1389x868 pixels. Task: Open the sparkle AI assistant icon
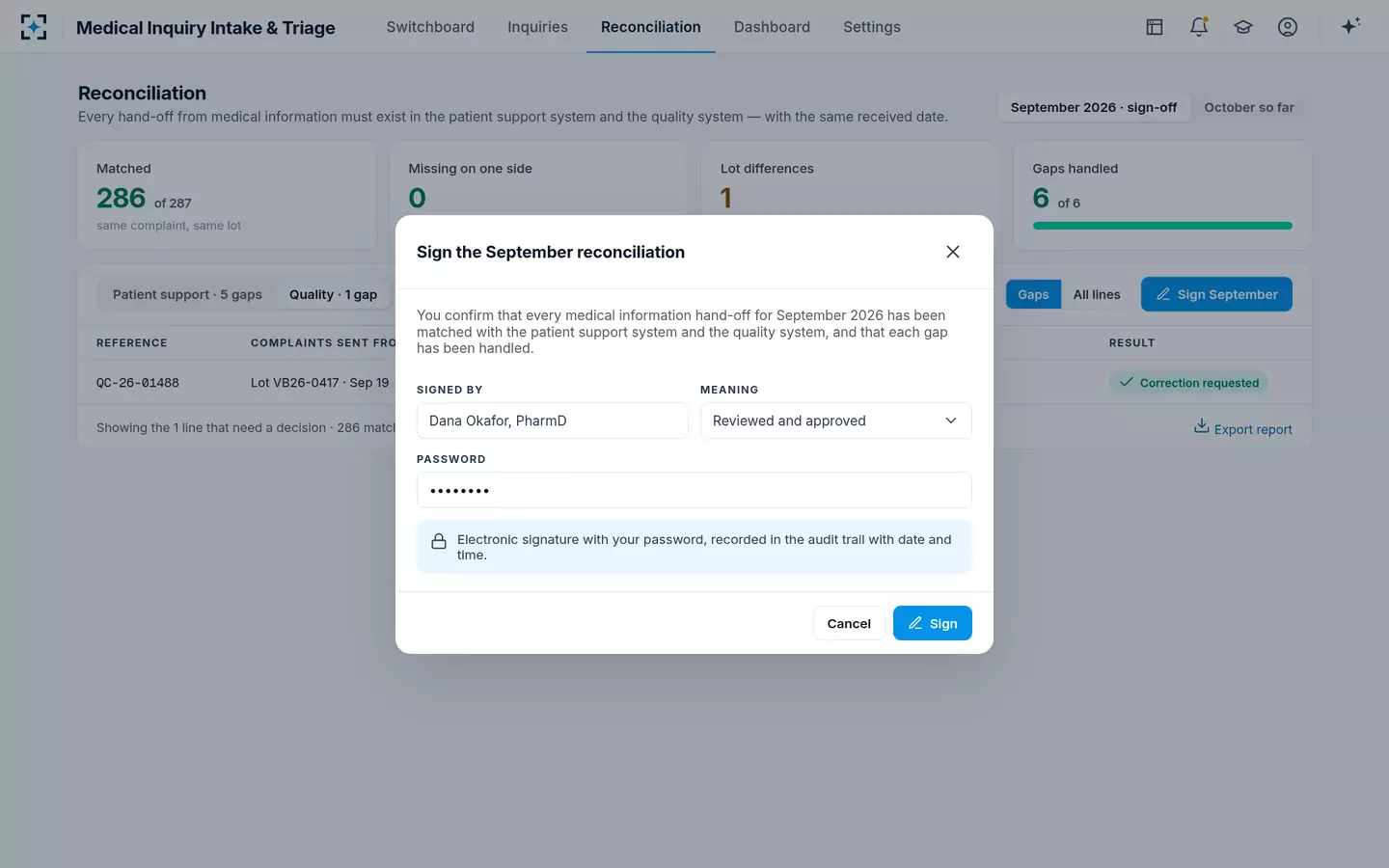(1350, 26)
